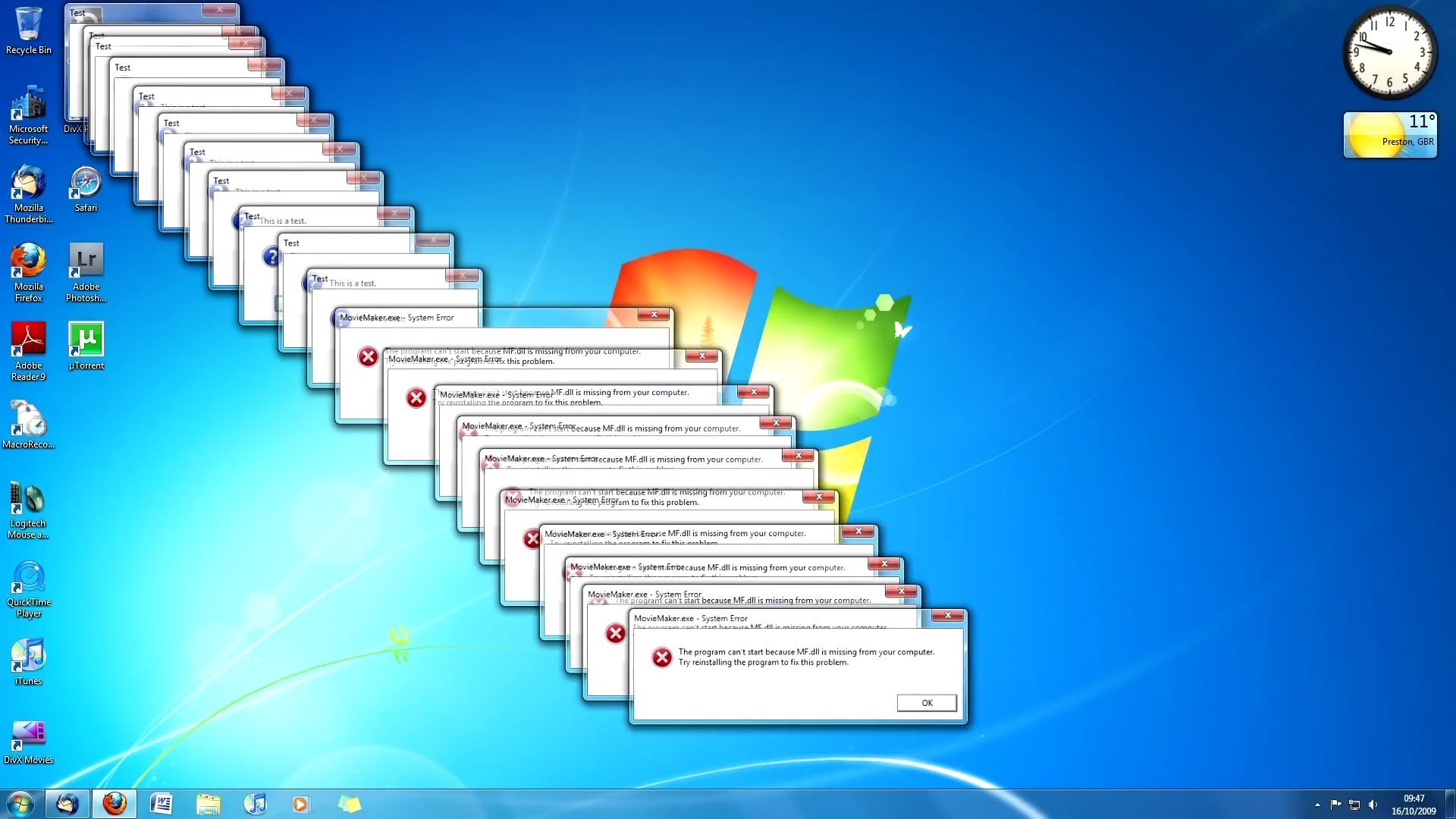Open network status icon in system tray
This screenshot has height=819, width=1456.
pyautogui.click(x=1354, y=805)
